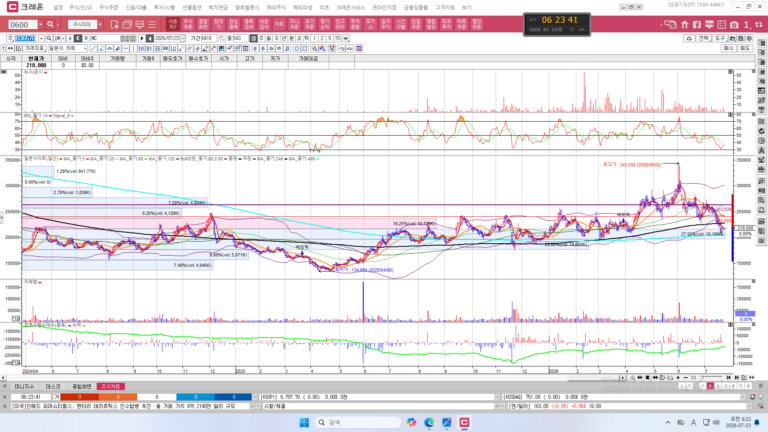This screenshot has height=432, width=768.
Task: Click the eraser pencil tool in drawing toolbar
Action: point(205,48)
